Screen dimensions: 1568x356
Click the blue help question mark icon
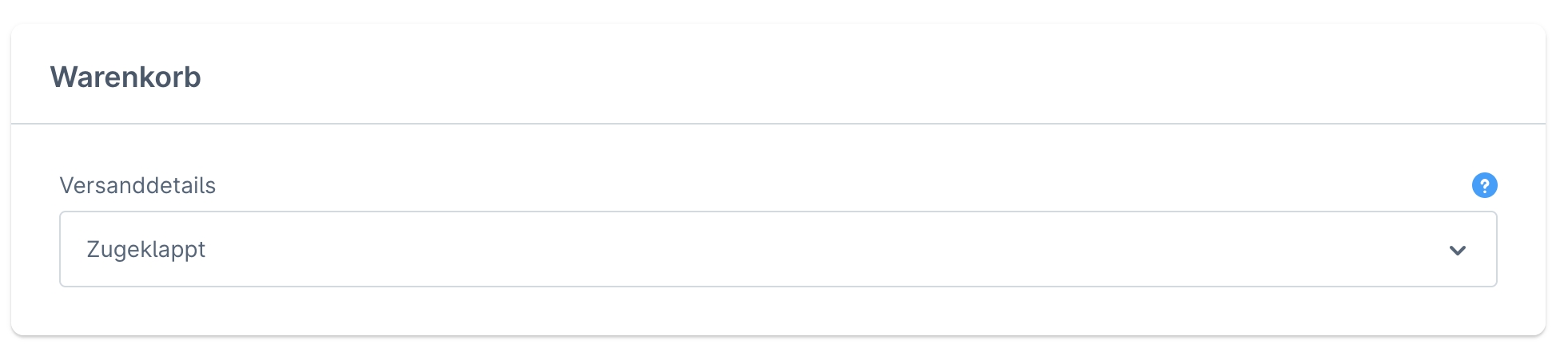pos(1484,185)
